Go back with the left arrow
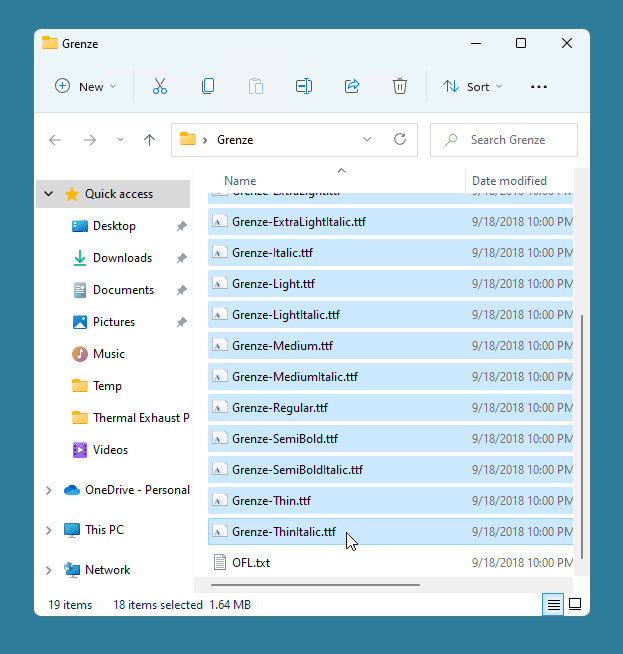Image resolution: width=623 pixels, height=654 pixels. [55, 140]
